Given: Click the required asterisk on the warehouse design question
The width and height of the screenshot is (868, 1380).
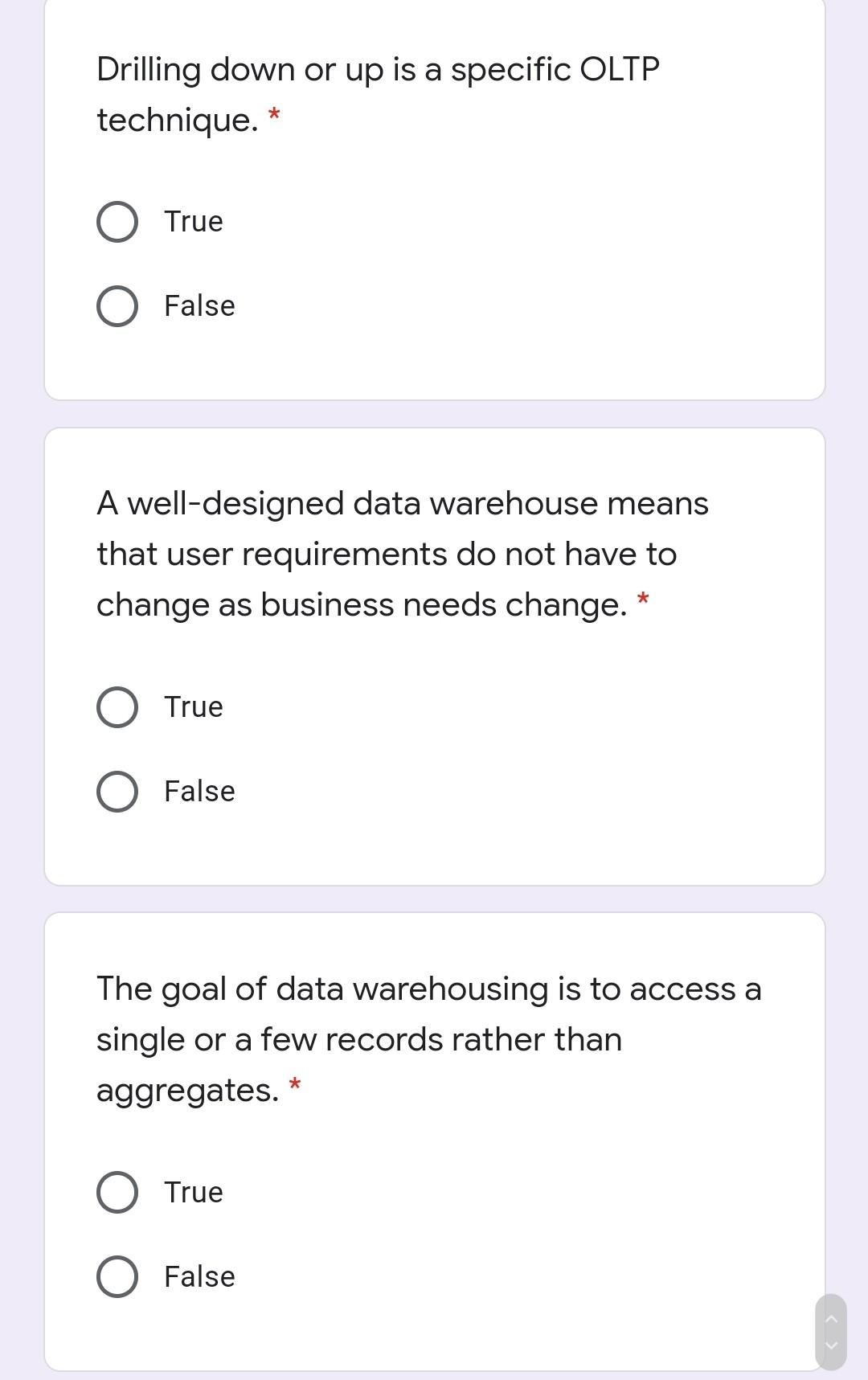Looking at the screenshot, I should coord(643,599).
